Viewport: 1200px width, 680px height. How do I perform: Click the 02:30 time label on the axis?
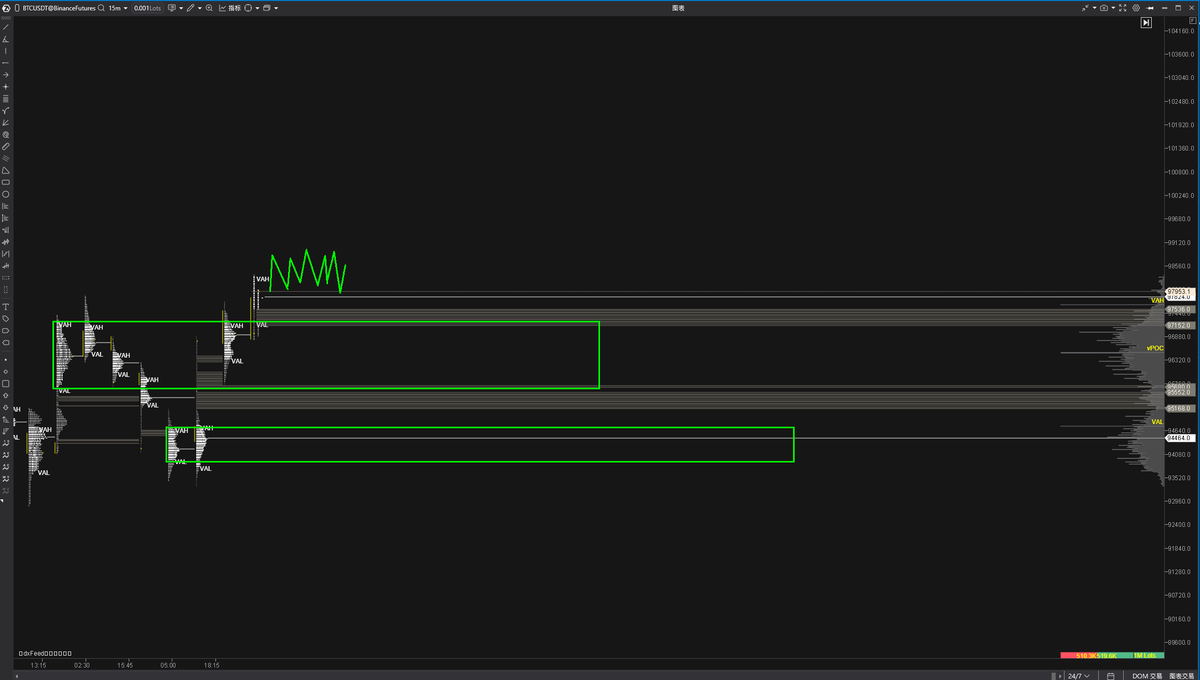82,664
